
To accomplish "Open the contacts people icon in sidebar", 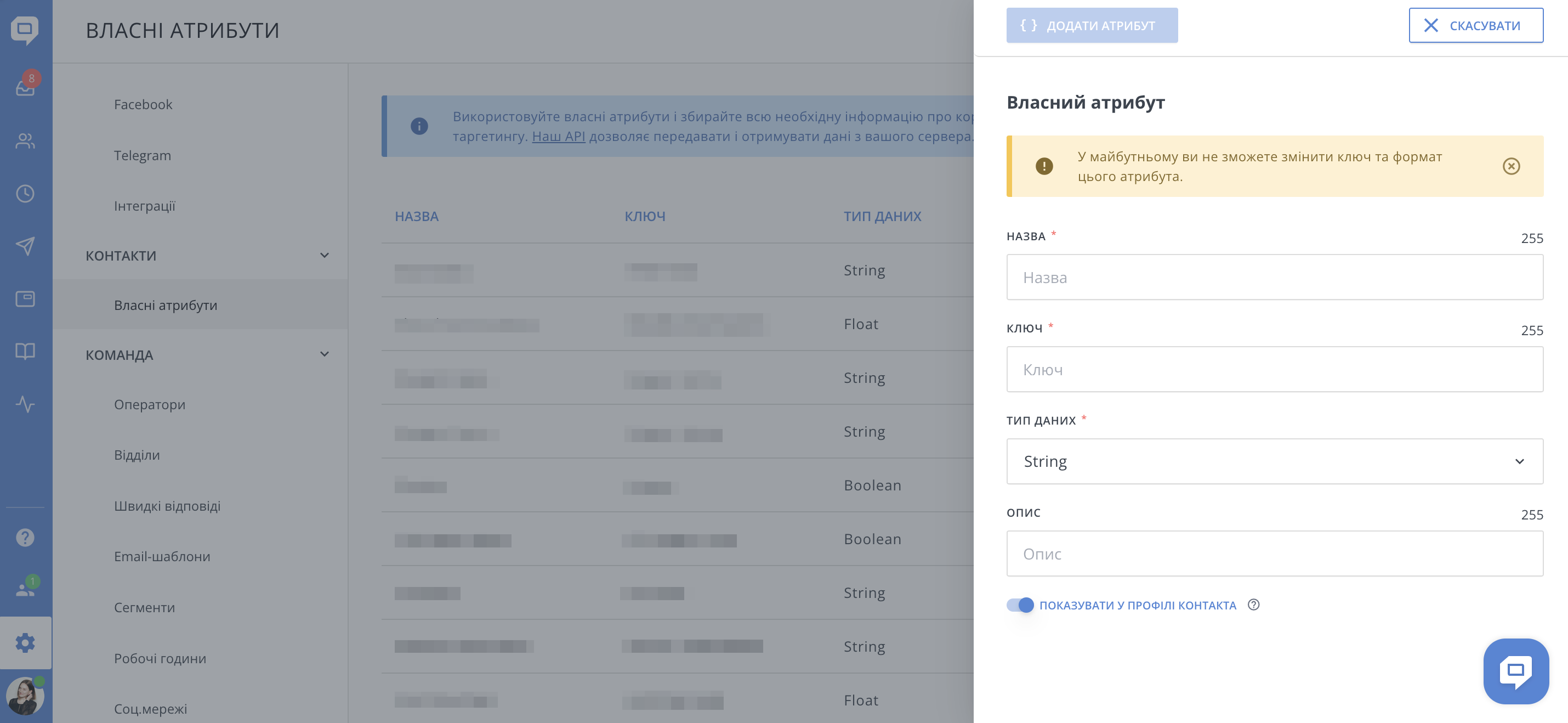I will tap(25, 140).
